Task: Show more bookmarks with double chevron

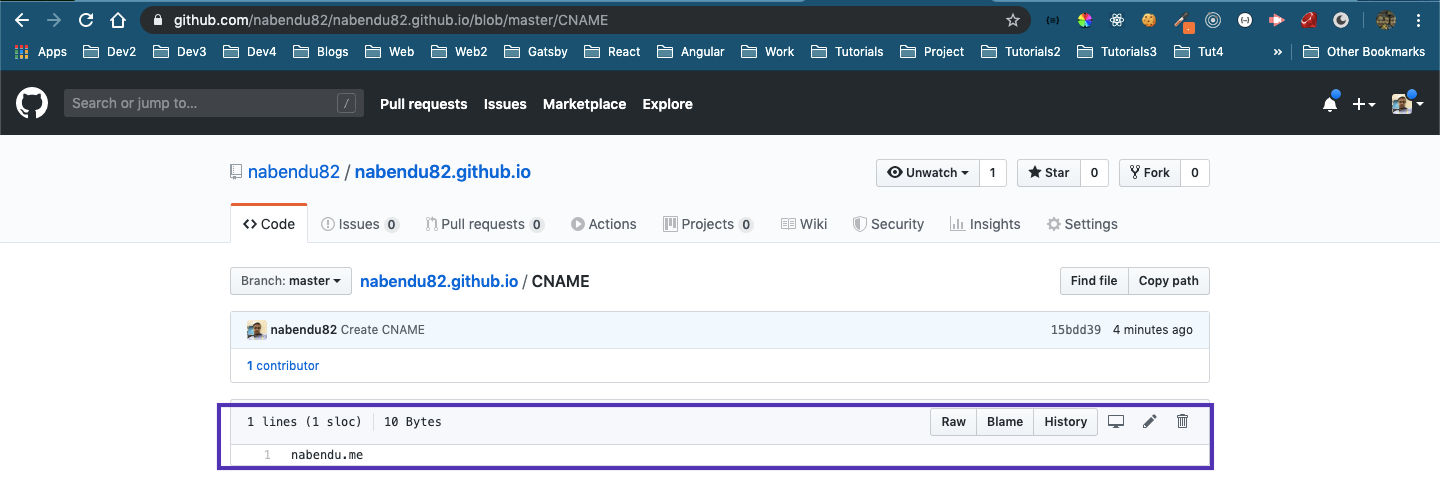Action: click(x=1278, y=51)
